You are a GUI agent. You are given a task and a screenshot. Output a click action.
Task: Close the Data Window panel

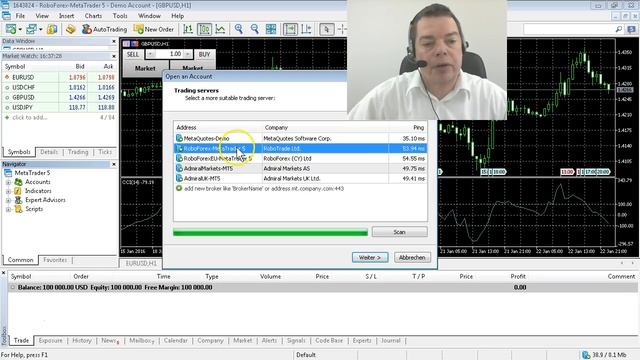(114, 41)
